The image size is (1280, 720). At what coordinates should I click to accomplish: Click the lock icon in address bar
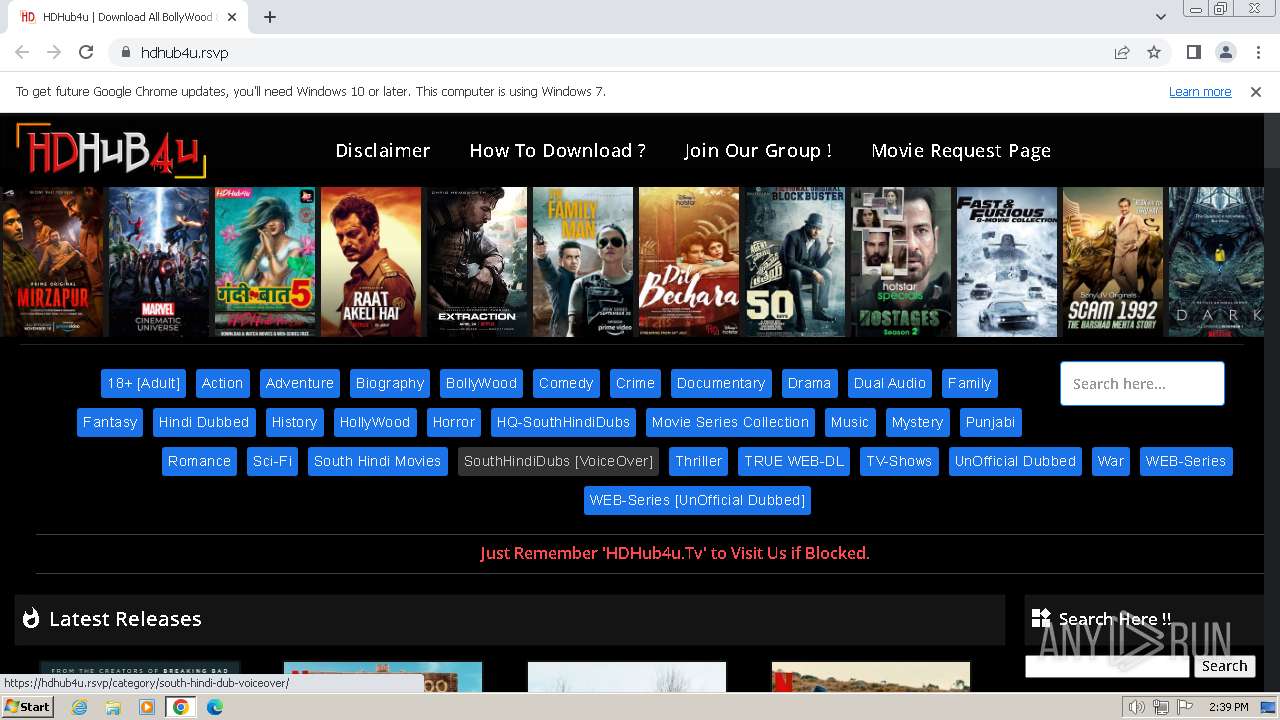[x=125, y=52]
